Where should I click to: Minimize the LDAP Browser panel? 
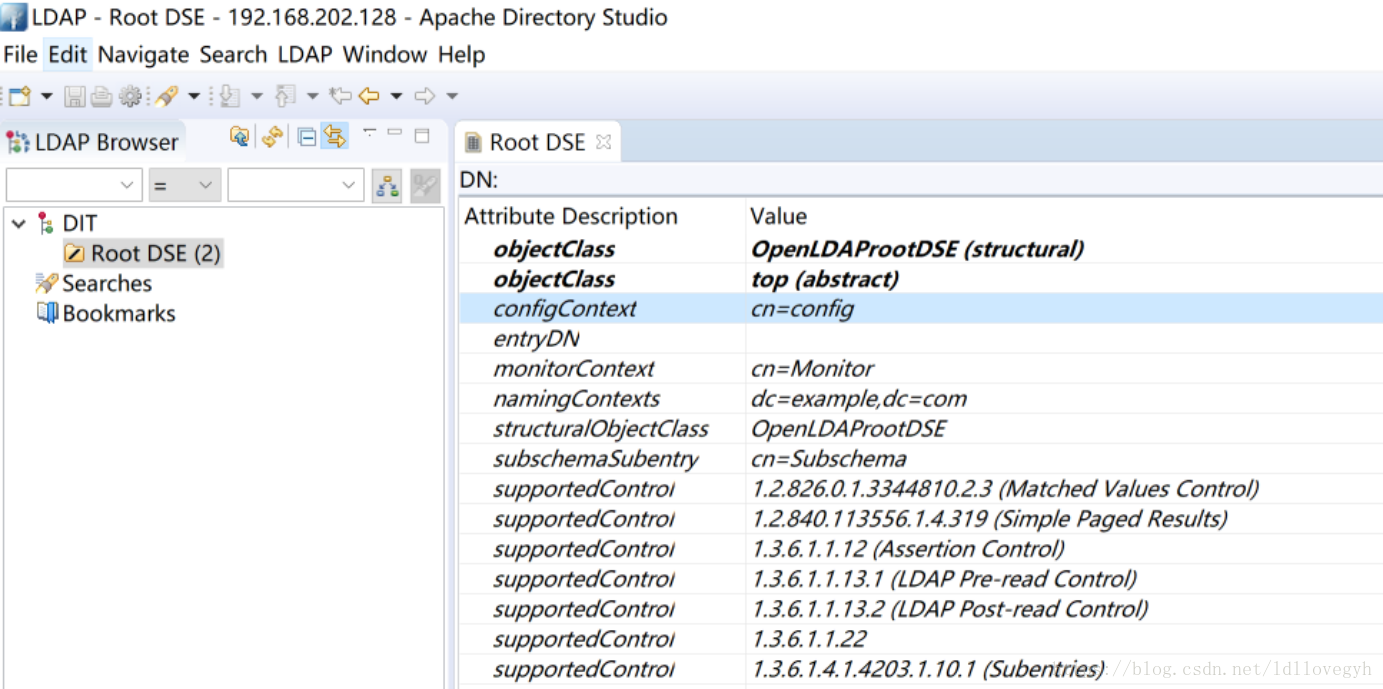[395, 132]
